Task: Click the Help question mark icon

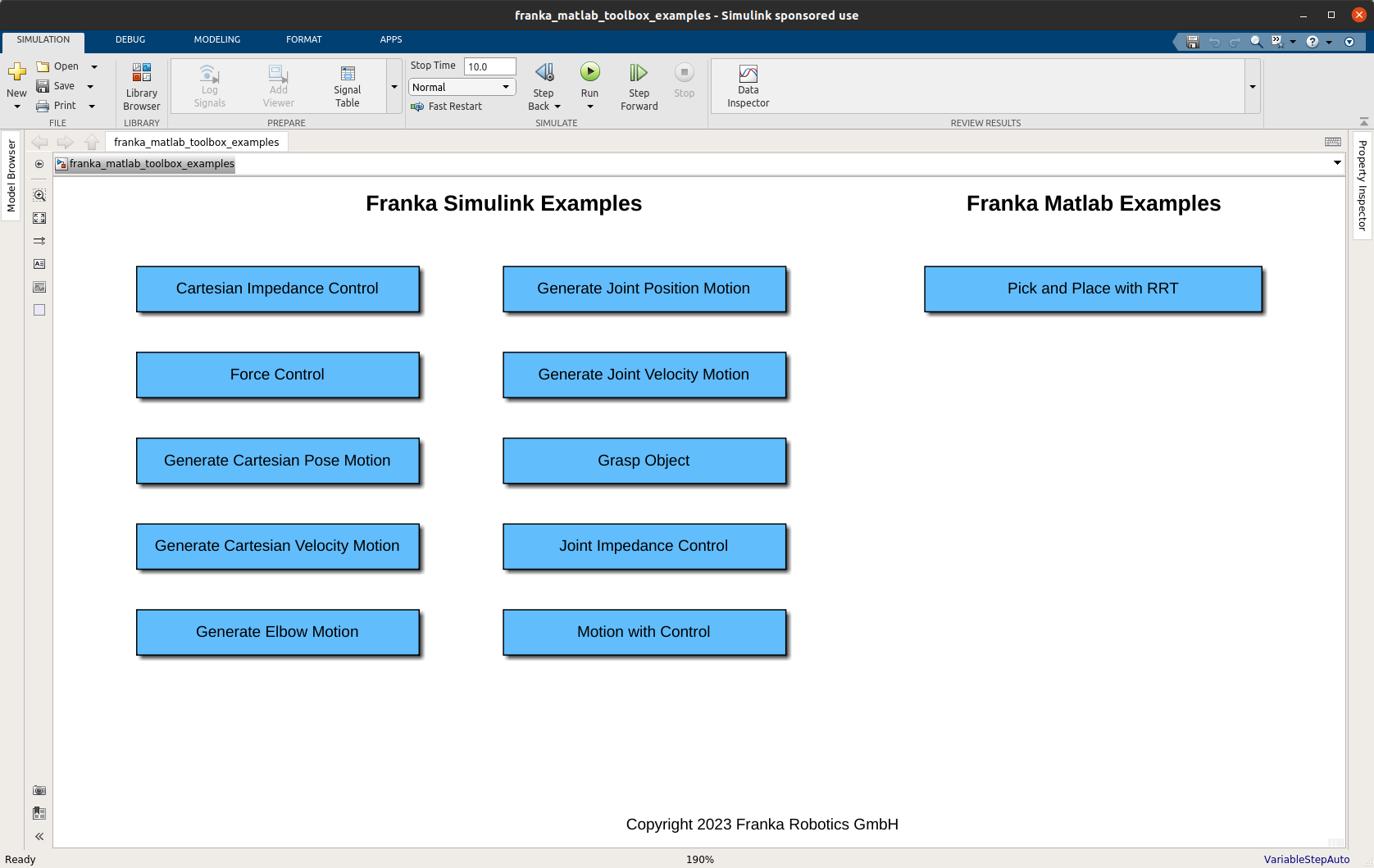Action: [1313, 41]
